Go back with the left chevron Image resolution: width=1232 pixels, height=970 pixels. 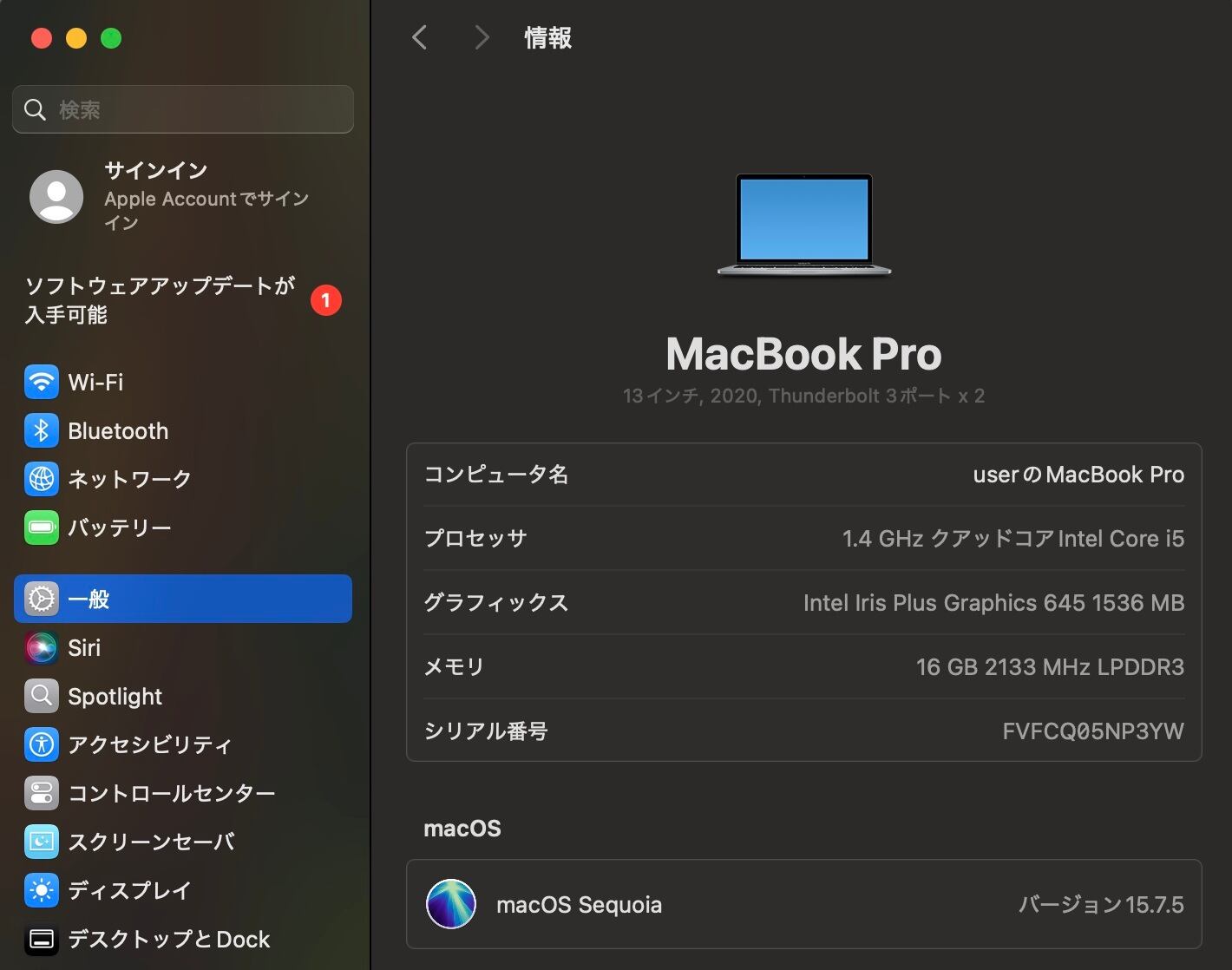coord(420,37)
